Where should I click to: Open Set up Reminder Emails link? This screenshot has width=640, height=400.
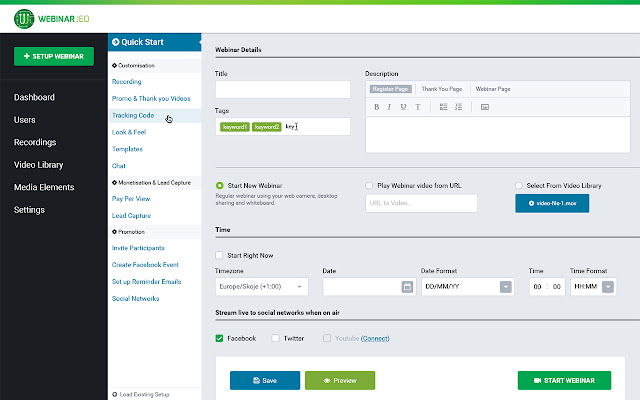pyautogui.click(x=147, y=282)
